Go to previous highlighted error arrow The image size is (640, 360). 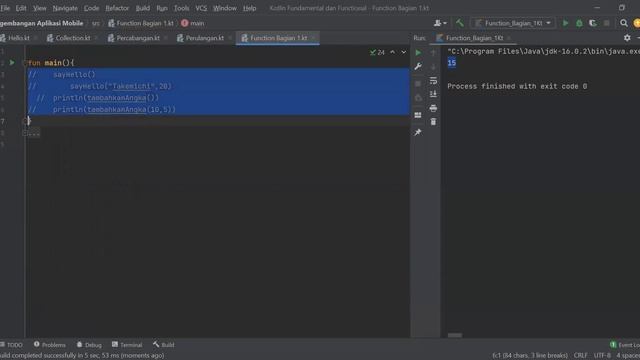[392, 52]
